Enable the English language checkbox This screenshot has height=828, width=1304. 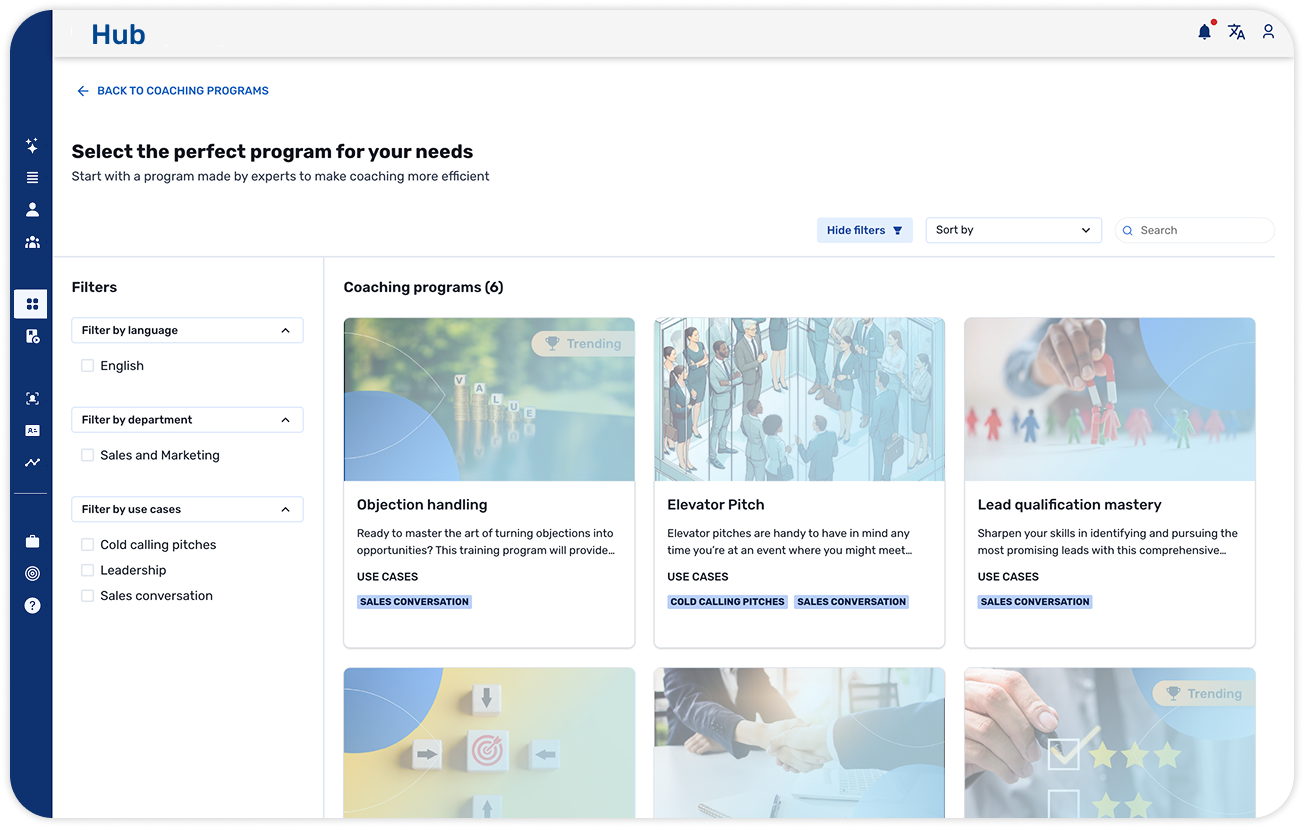(88, 366)
